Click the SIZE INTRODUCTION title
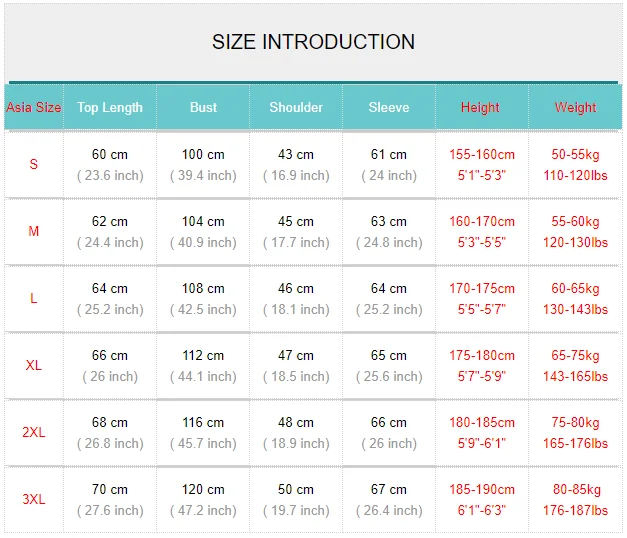This screenshot has height=538, width=627. 313,42
